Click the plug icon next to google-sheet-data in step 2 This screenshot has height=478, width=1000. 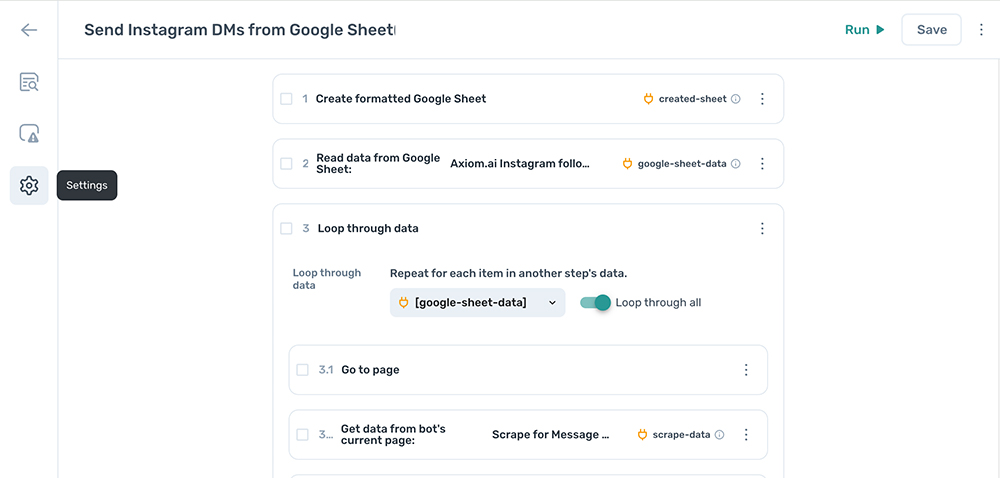pos(628,164)
